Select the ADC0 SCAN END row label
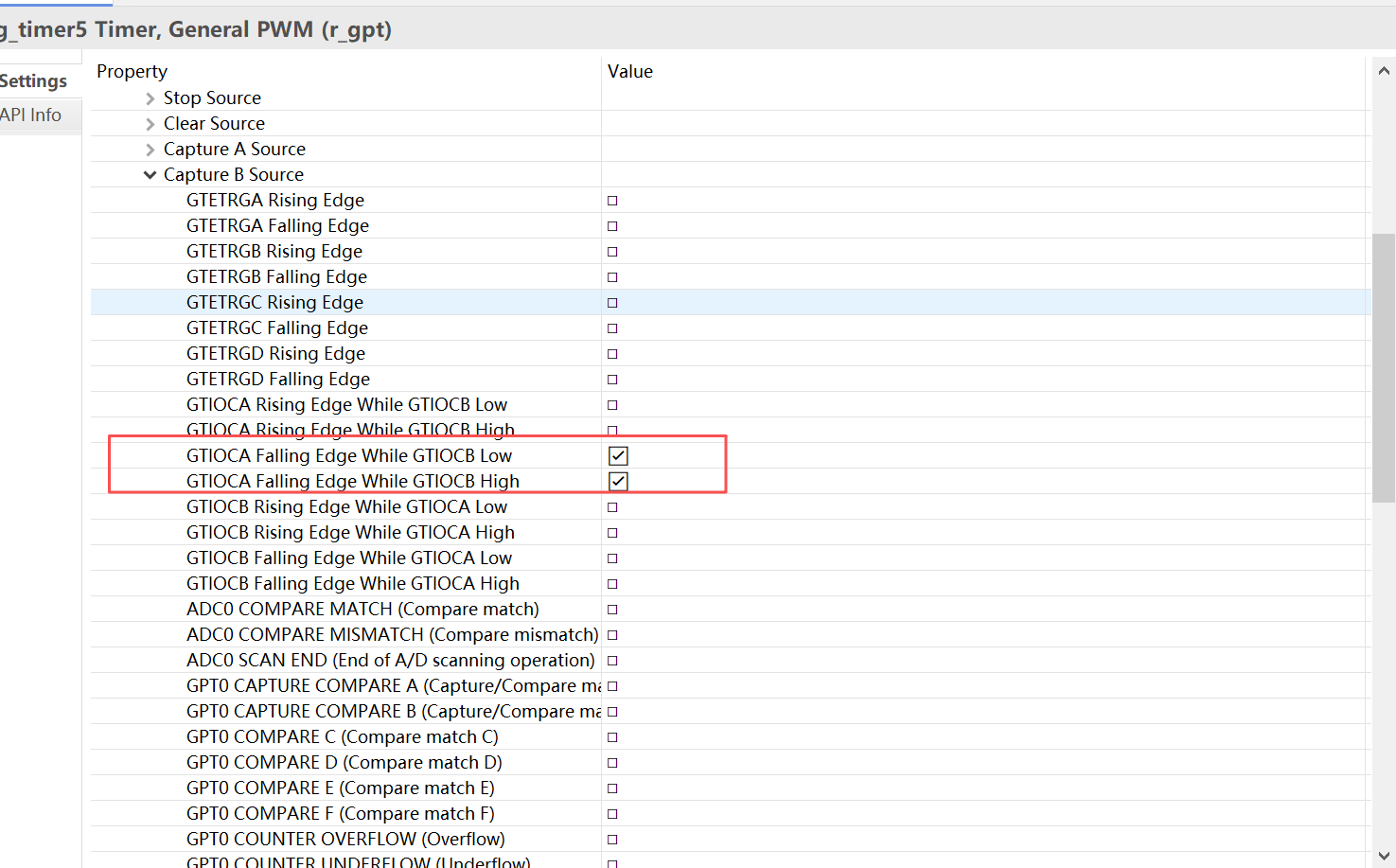 (391, 661)
